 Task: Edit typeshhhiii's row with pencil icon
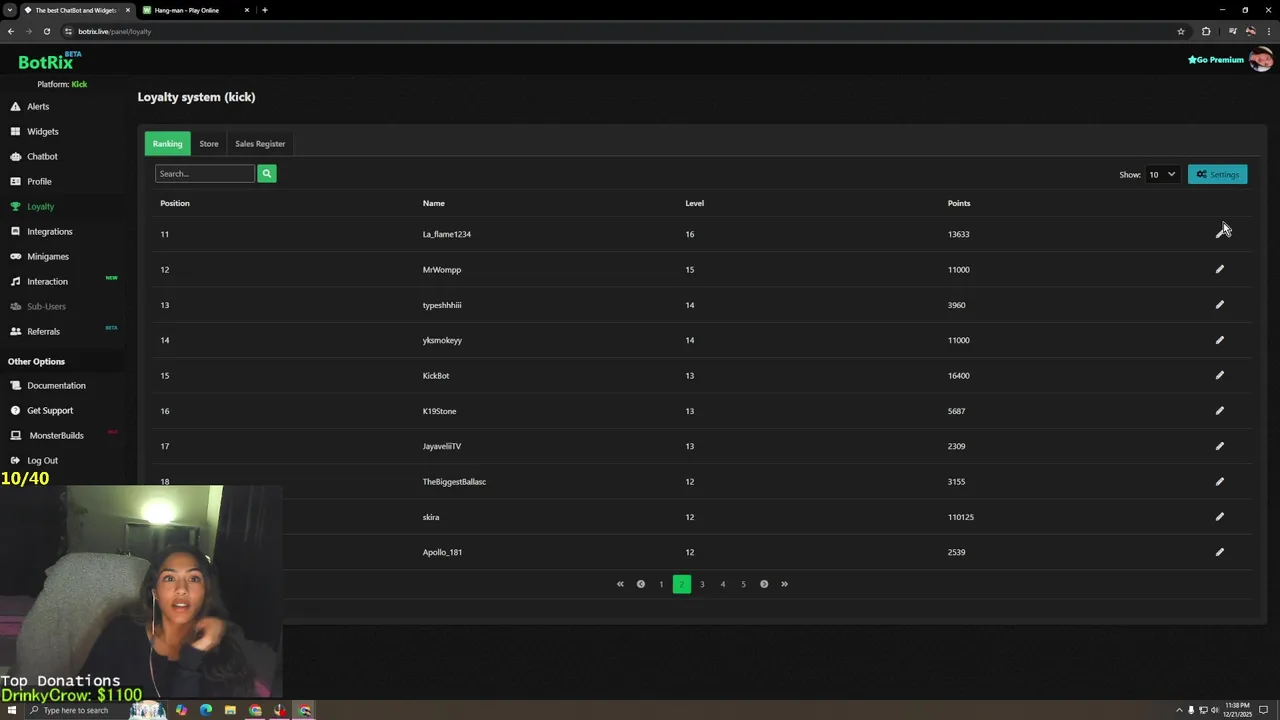(1219, 305)
